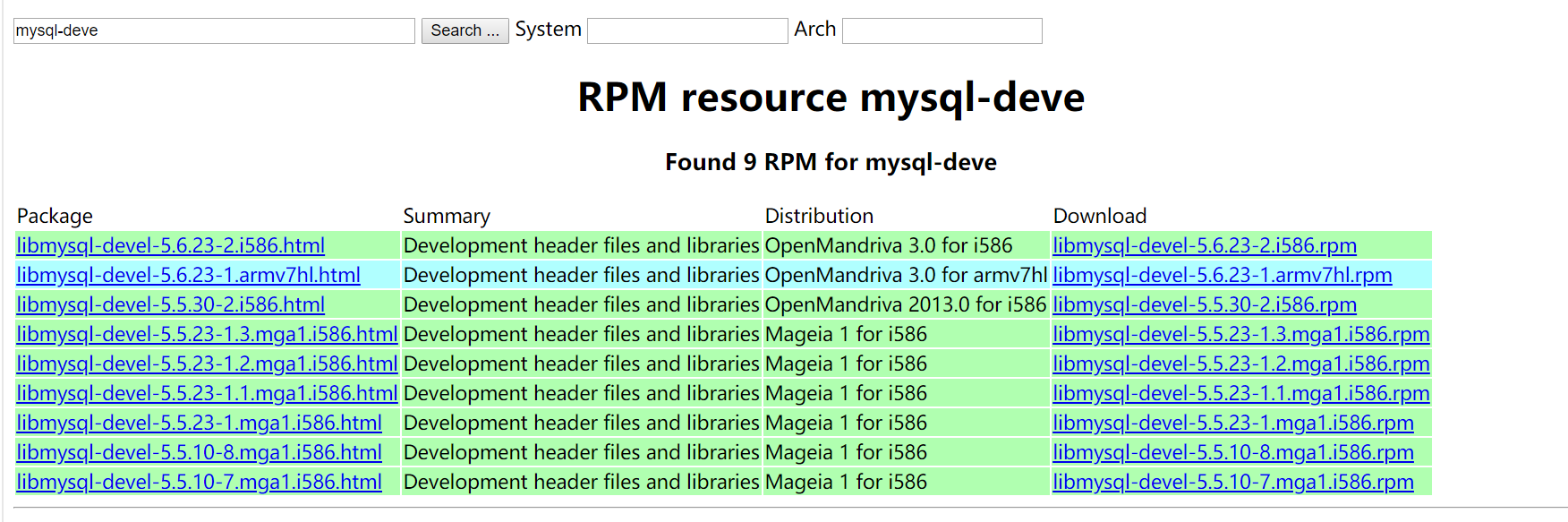The height and width of the screenshot is (522, 1568).
Task: Focus the Arch input field
Action: coord(942,30)
